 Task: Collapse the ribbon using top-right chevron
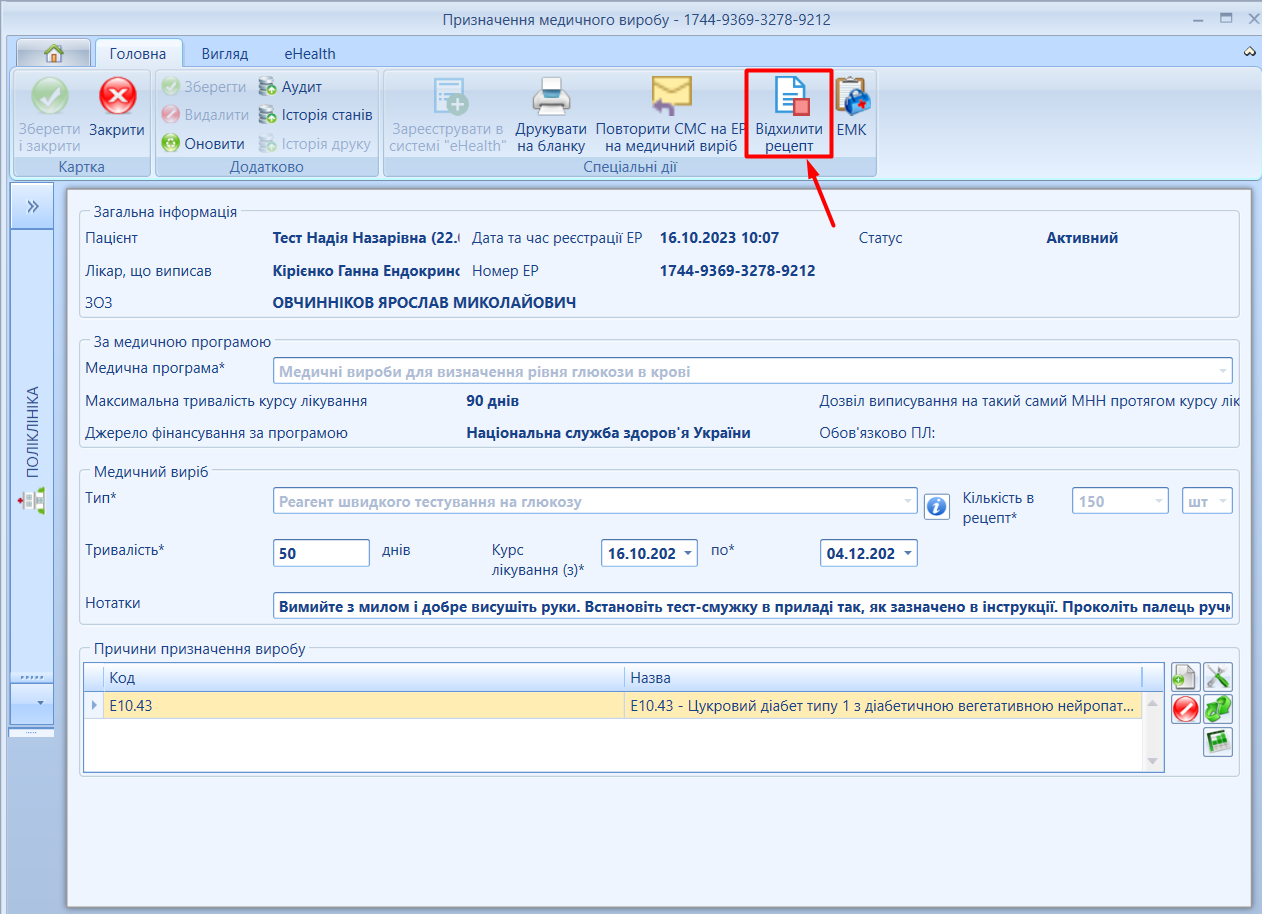tap(1249, 51)
